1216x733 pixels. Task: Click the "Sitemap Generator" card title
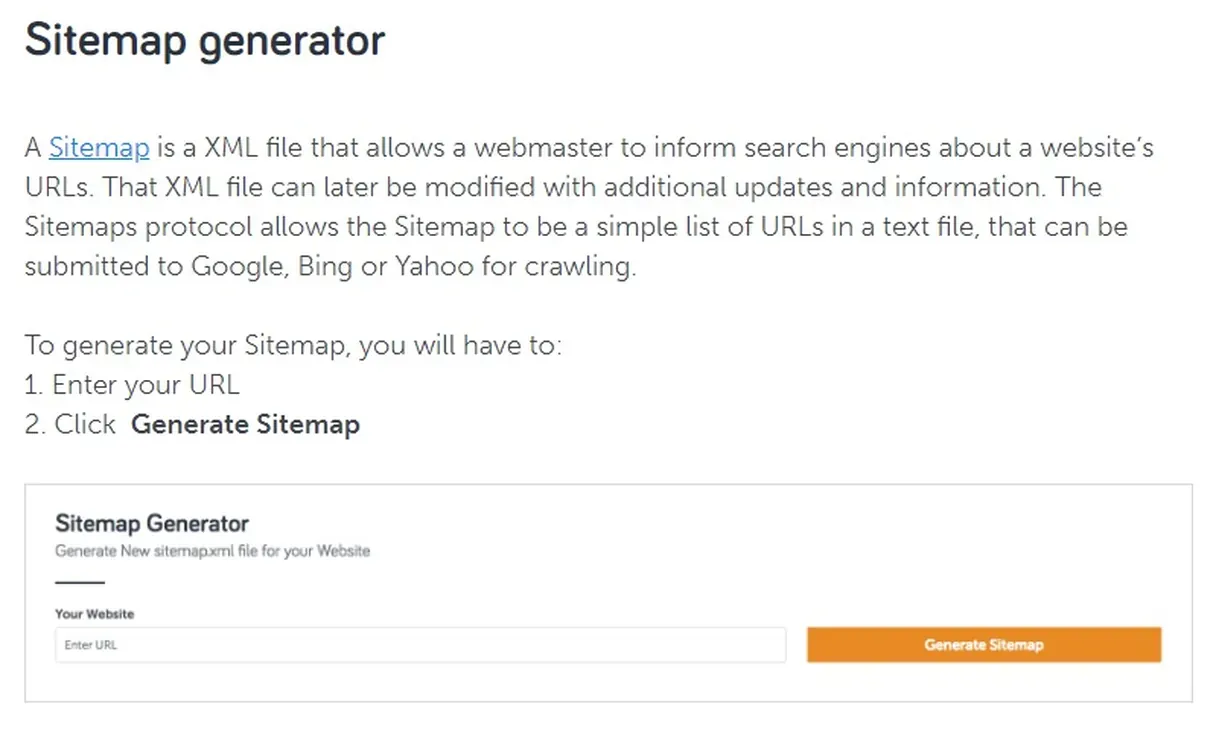pyautogui.click(x=151, y=523)
